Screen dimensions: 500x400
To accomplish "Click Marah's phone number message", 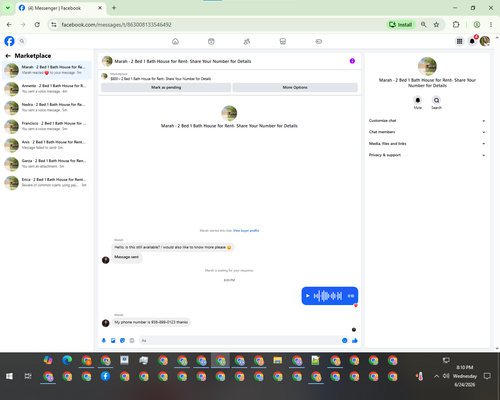I will click(x=151, y=322).
